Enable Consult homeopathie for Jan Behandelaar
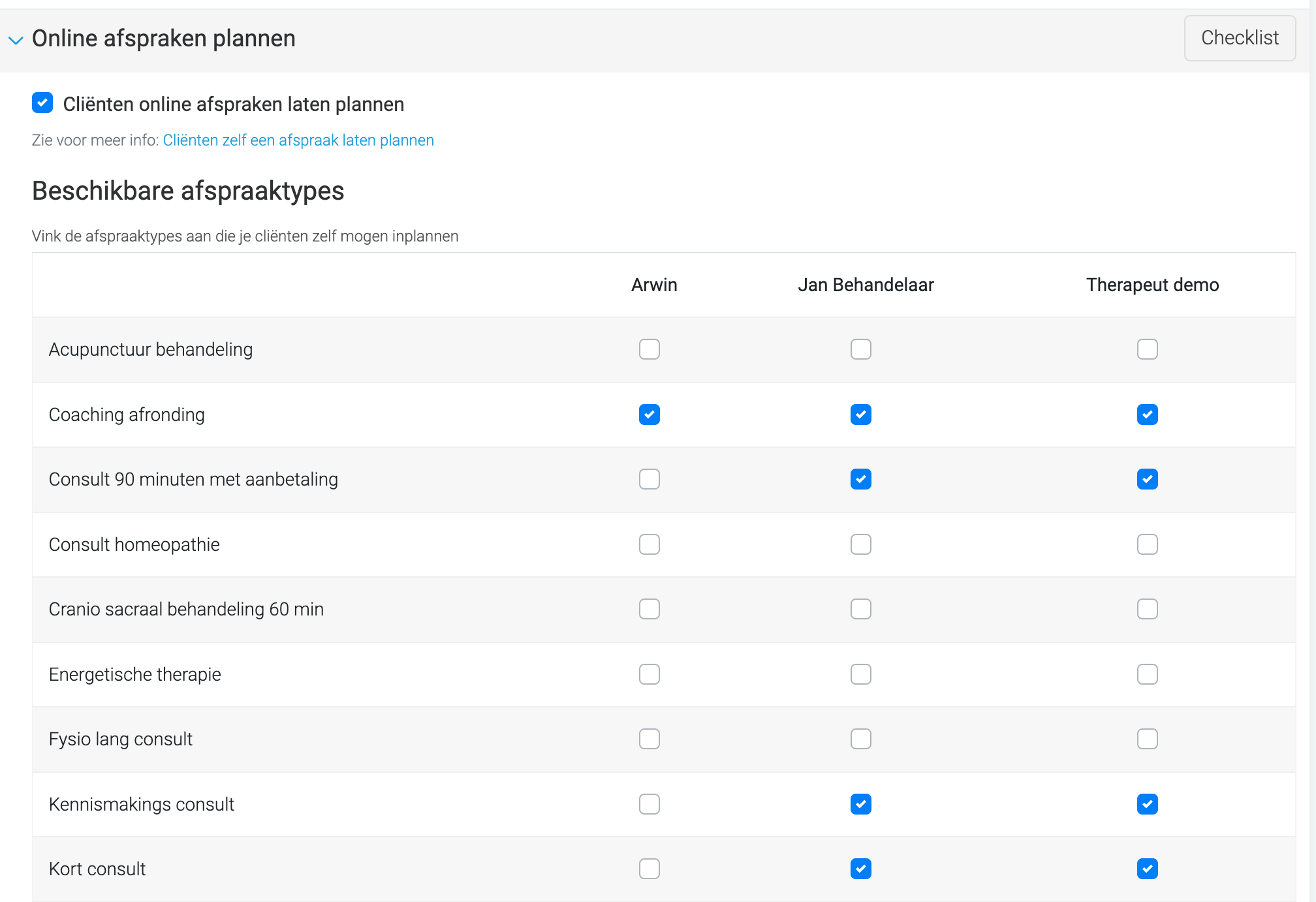Viewport: 1316px width, 902px height. pyautogui.click(x=860, y=544)
